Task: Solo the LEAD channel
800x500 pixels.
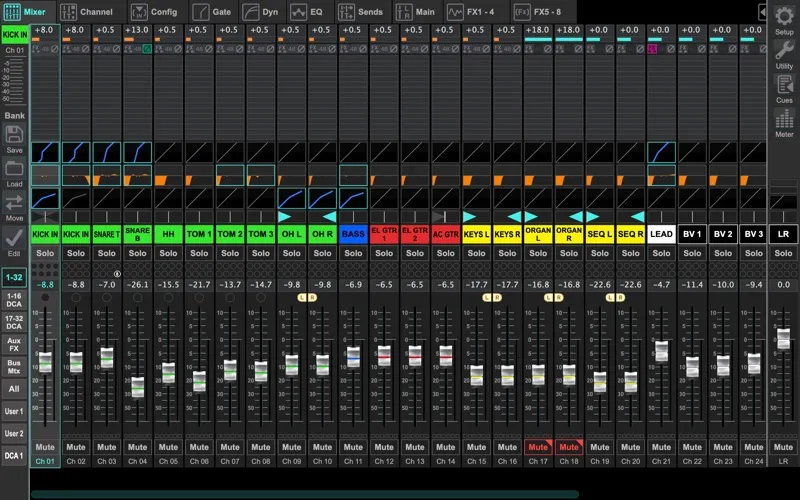Action: pyautogui.click(x=661, y=253)
